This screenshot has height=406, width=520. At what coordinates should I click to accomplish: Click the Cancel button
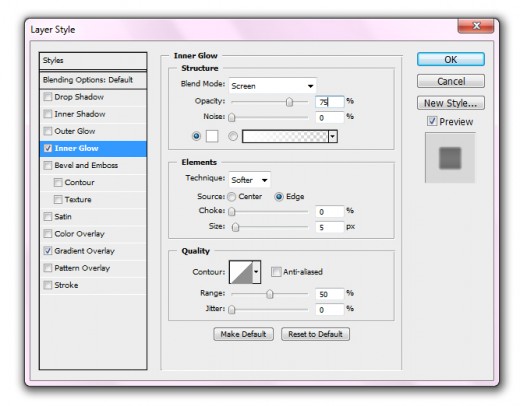451,81
